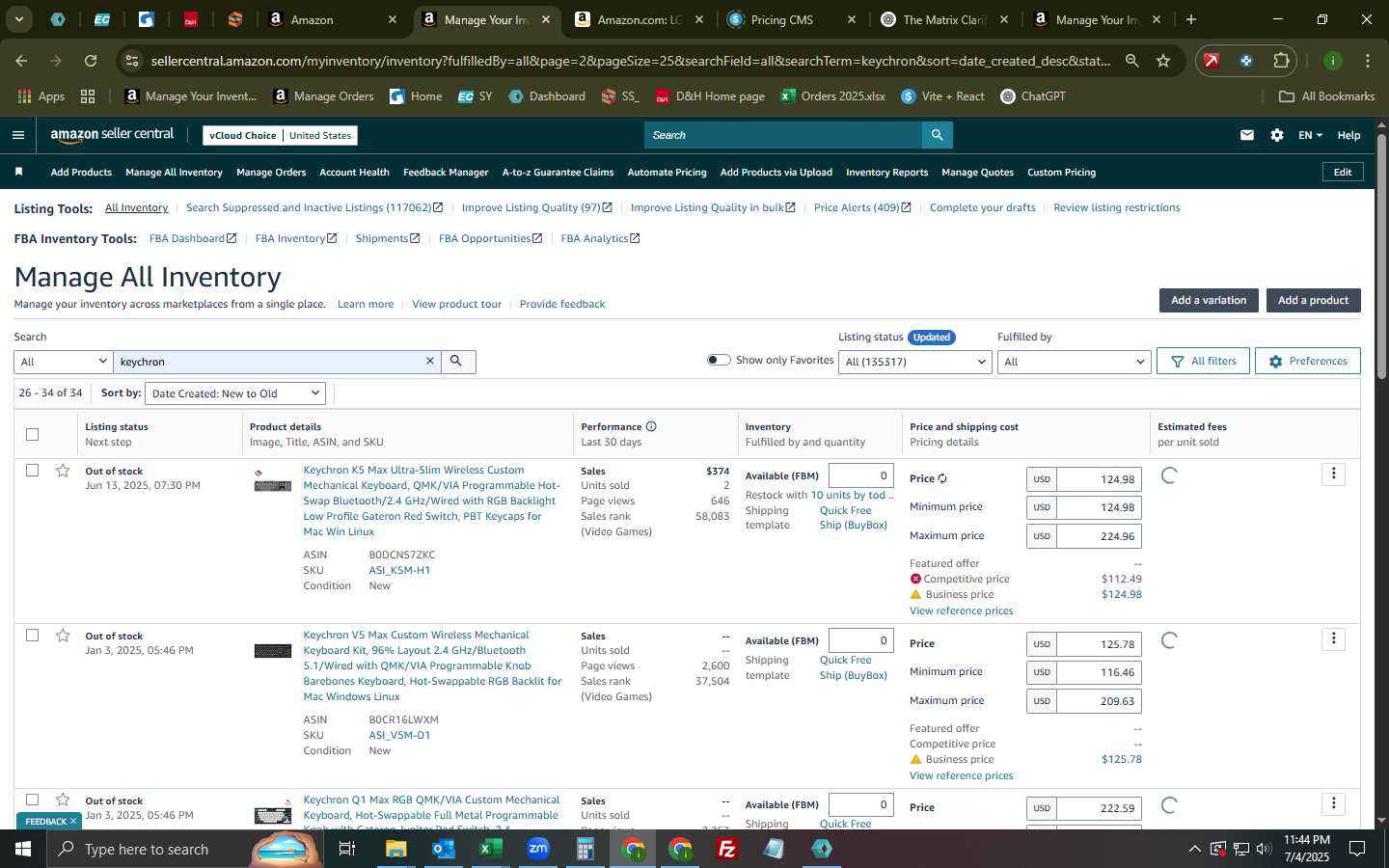The height and width of the screenshot is (868, 1389).
Task: Edit the V5 Max available quantity field
Action: coord(860,639)
